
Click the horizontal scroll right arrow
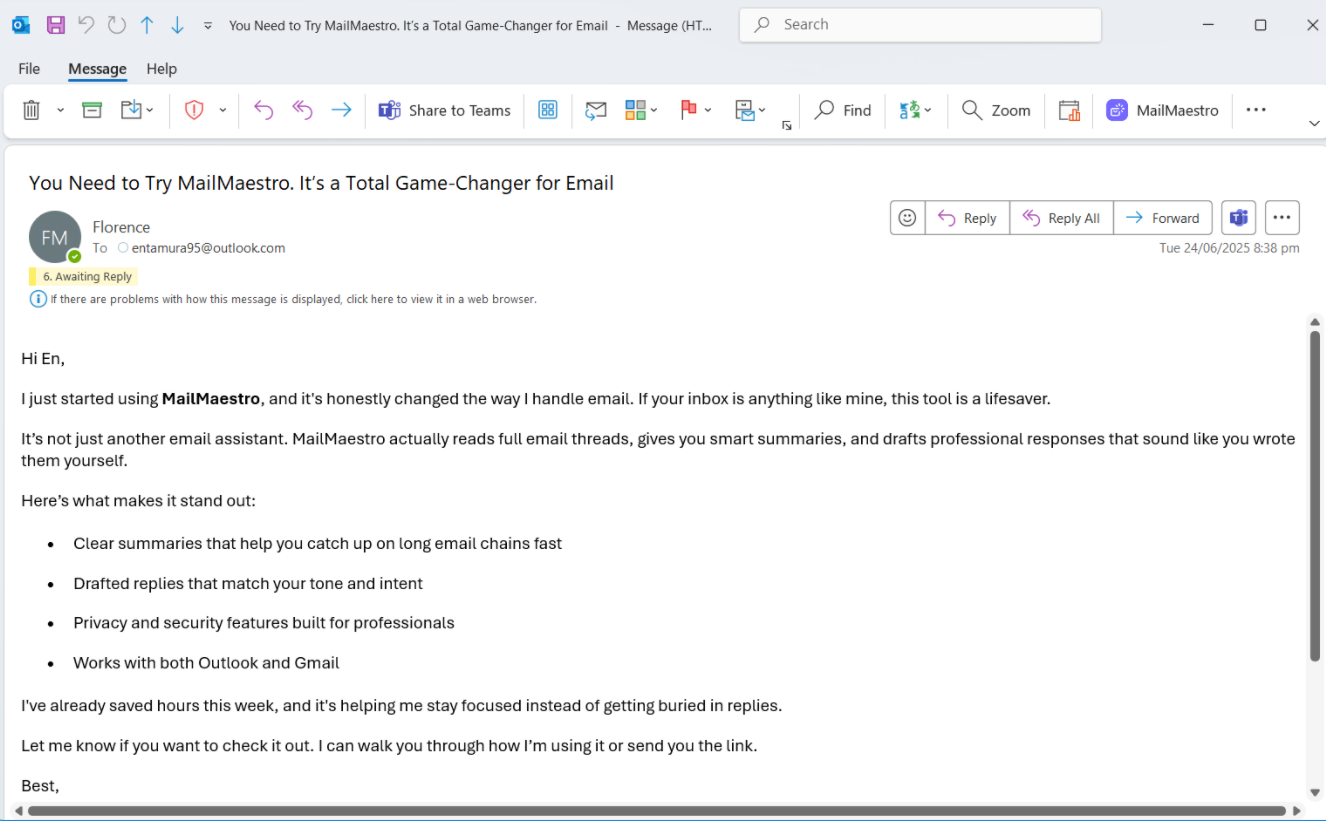tap(1297, 811)
